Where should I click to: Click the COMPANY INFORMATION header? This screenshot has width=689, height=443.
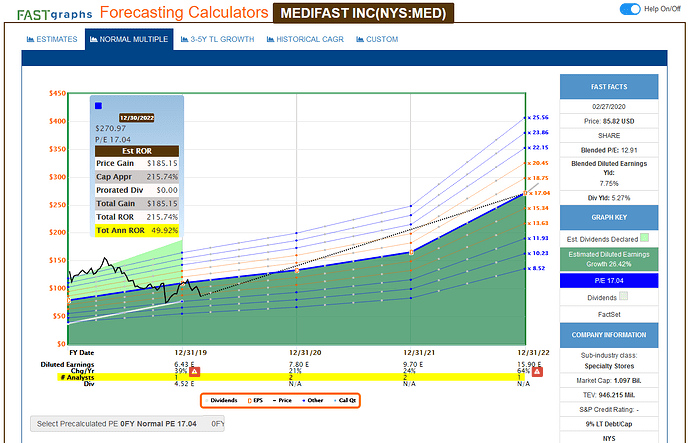(x=609, y=335)
